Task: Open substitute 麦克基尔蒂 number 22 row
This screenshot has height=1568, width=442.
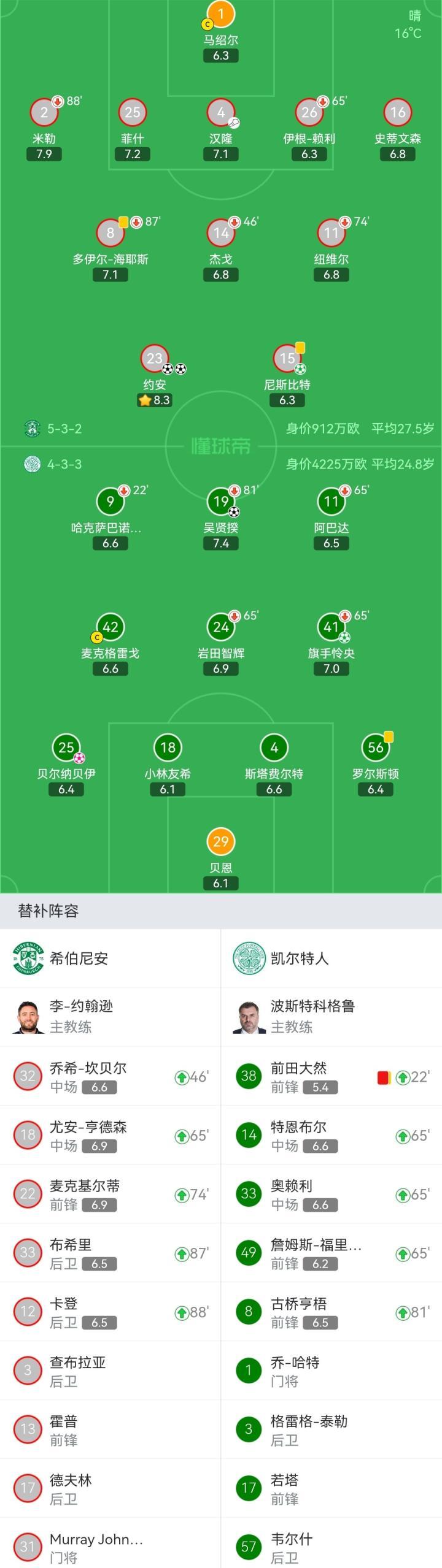Action: [x=110, y=1194]
